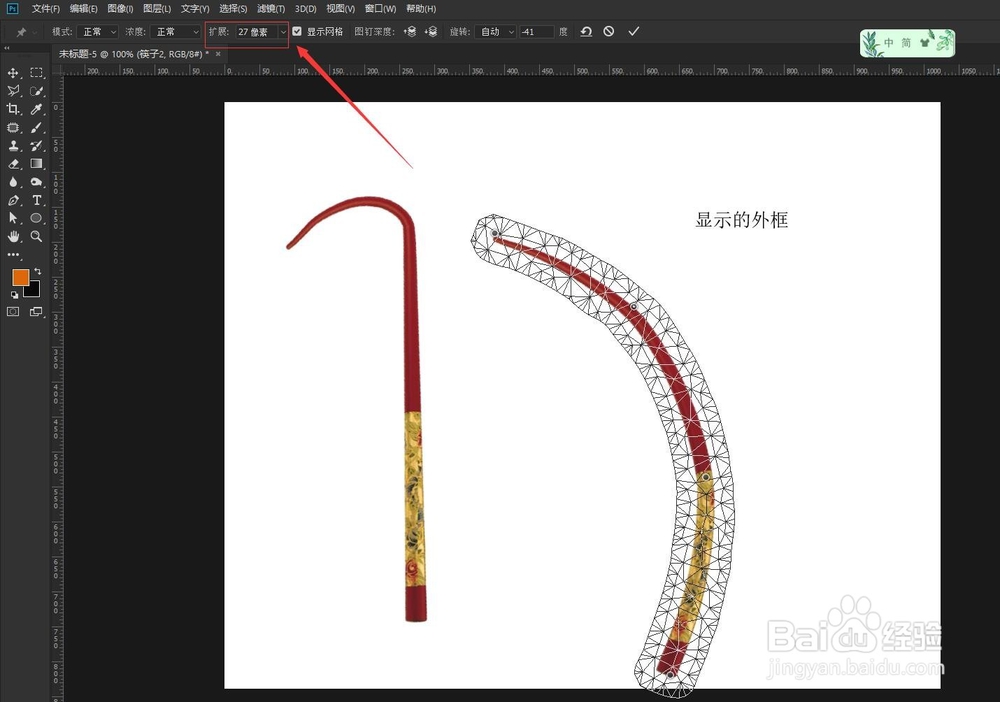Commit the puppet warp with checkmark
This screenshot has width=1000, height=702.
click(633, 31)
